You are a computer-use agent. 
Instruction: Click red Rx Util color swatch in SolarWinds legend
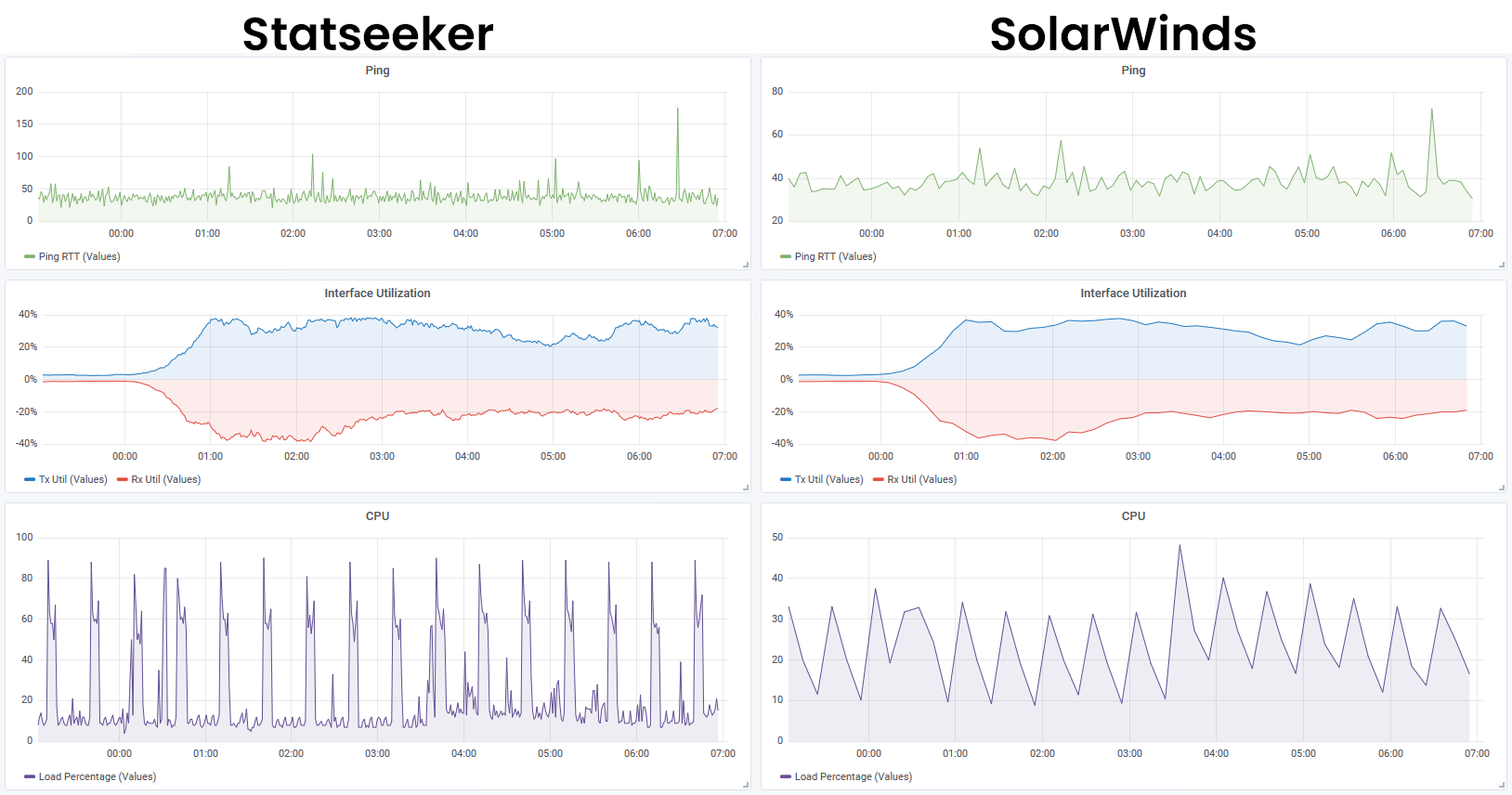[x=879, y=479]
